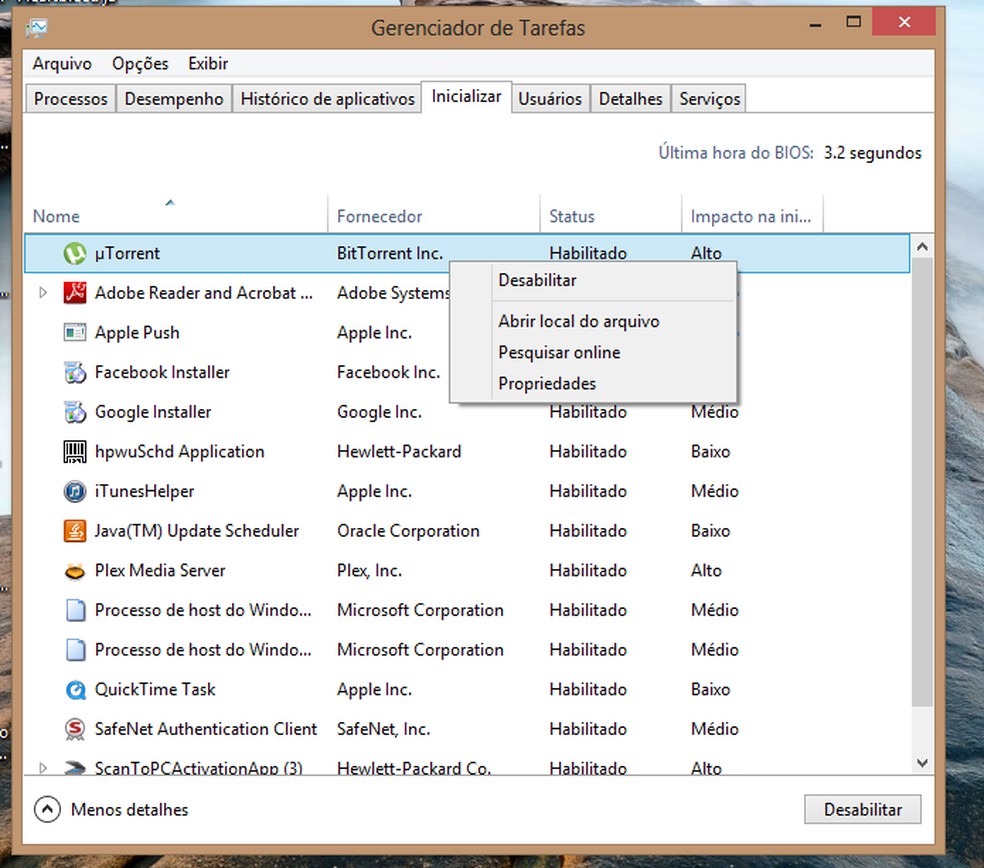984x868 pixels.
Task: Open the Exibir menu
Action: point(208,63)
